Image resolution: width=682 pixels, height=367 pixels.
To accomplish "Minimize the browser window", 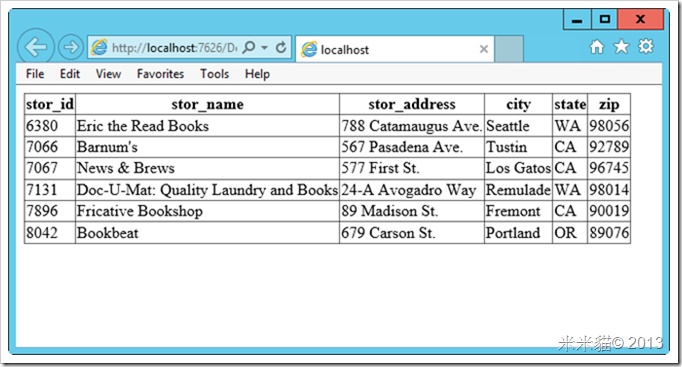I will [x=577, y=20].
